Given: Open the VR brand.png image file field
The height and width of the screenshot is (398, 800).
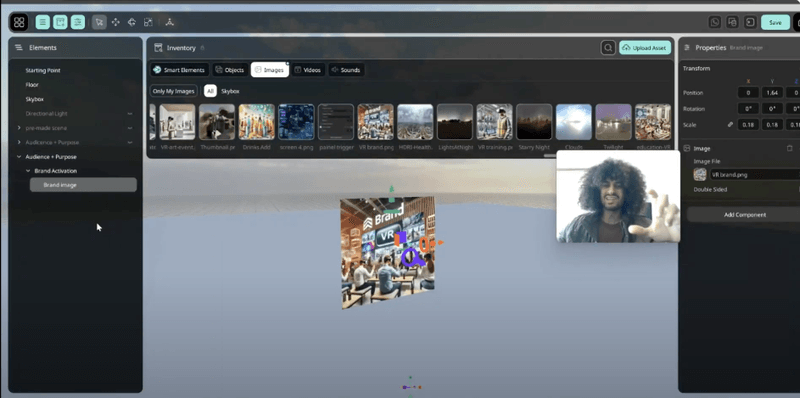Looking at the screenshot, I should (x=755, y=175).
